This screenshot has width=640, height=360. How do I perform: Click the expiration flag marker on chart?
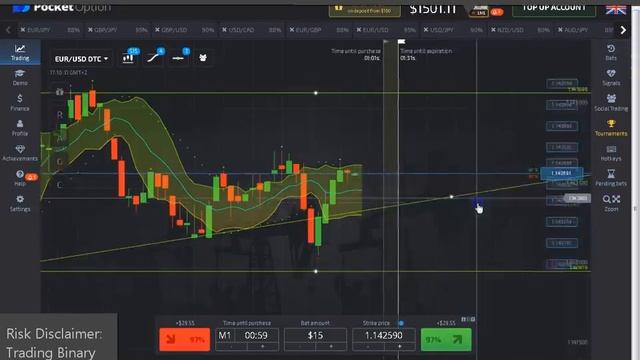click(x=402, y=42)
